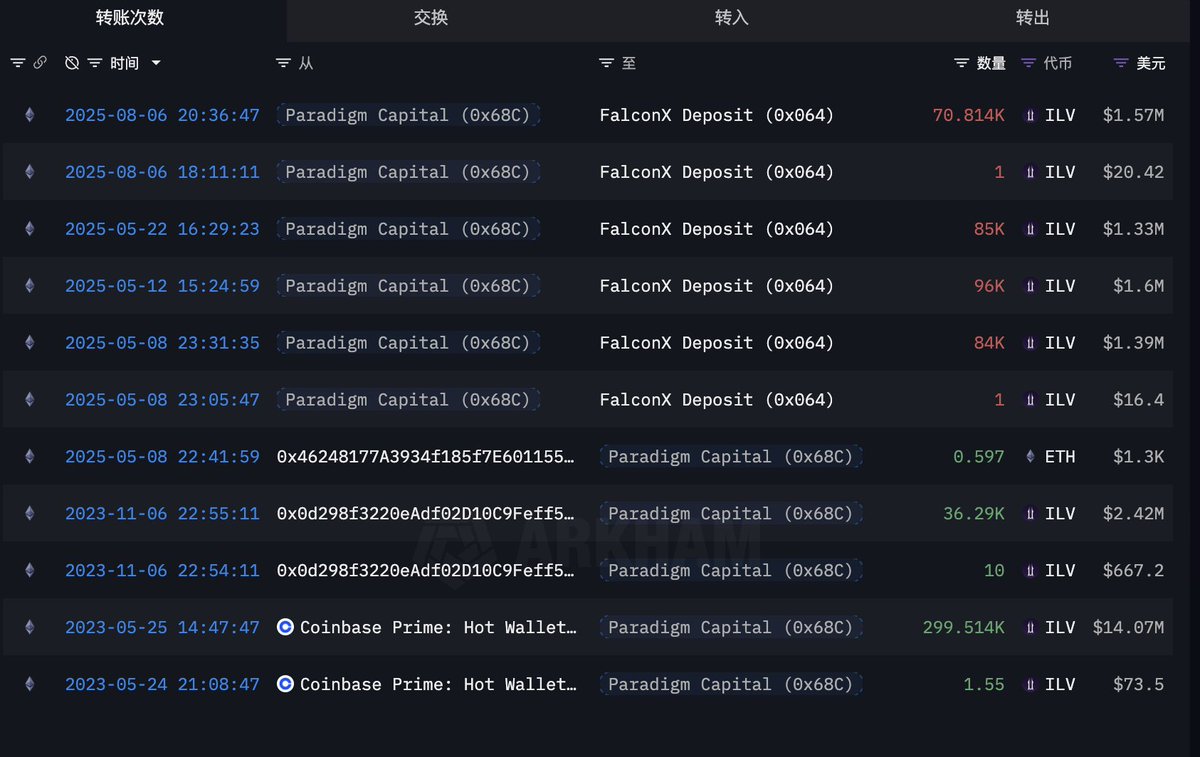Open Coinbase Prime Hot Wallet on 299.514K row

439,628
